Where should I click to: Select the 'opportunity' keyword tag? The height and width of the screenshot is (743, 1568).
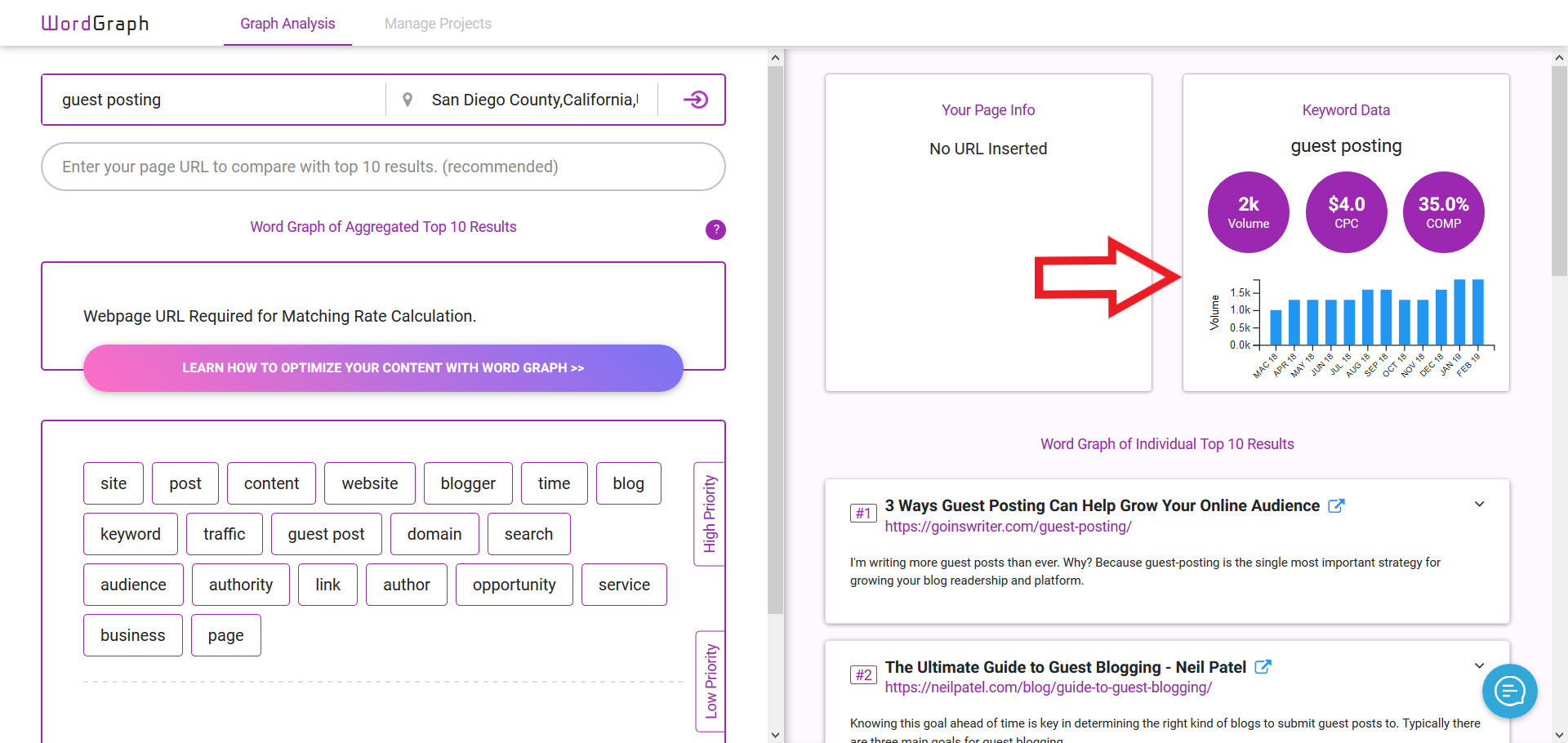[514, 585]
